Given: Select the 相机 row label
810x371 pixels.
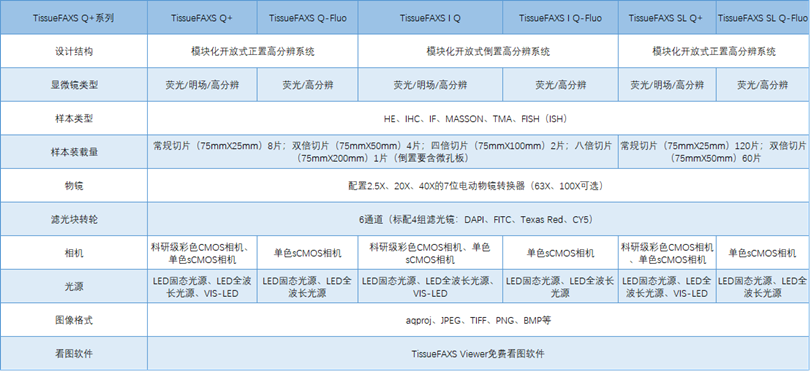Looking at the screenshot, I should coord(74,253).
